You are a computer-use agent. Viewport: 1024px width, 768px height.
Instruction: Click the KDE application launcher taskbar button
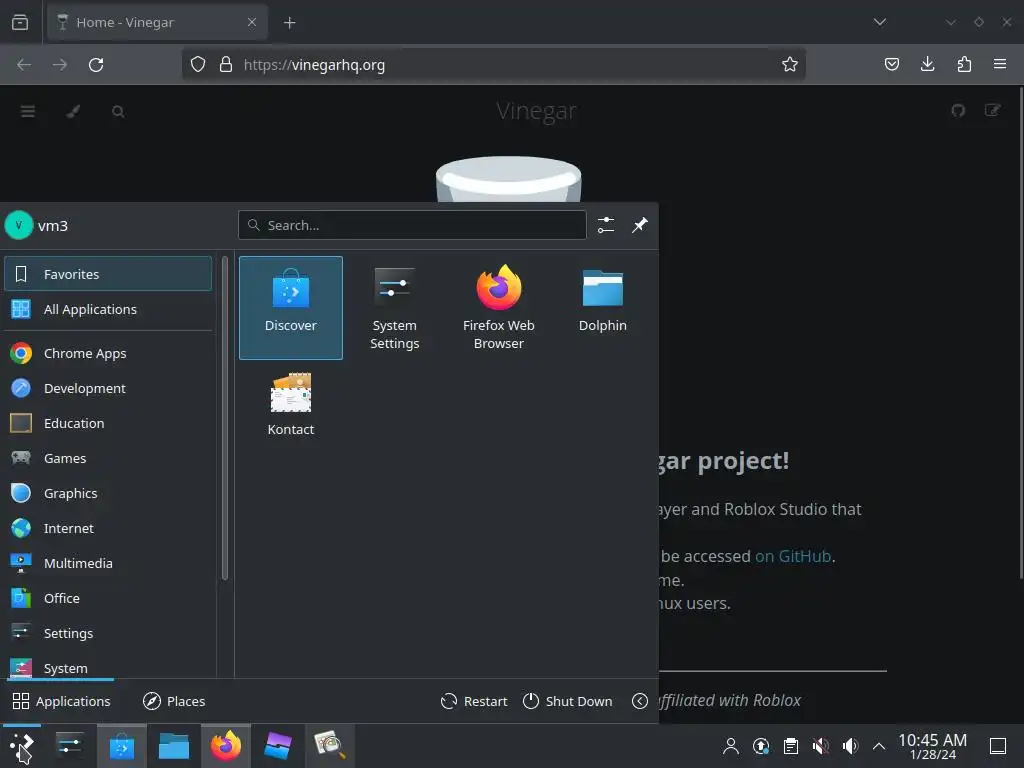click(22, 746)
